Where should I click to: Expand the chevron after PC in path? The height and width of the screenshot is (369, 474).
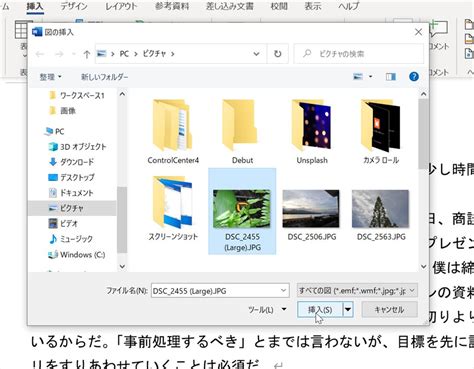pyautogui.click(x=136, y=54)
